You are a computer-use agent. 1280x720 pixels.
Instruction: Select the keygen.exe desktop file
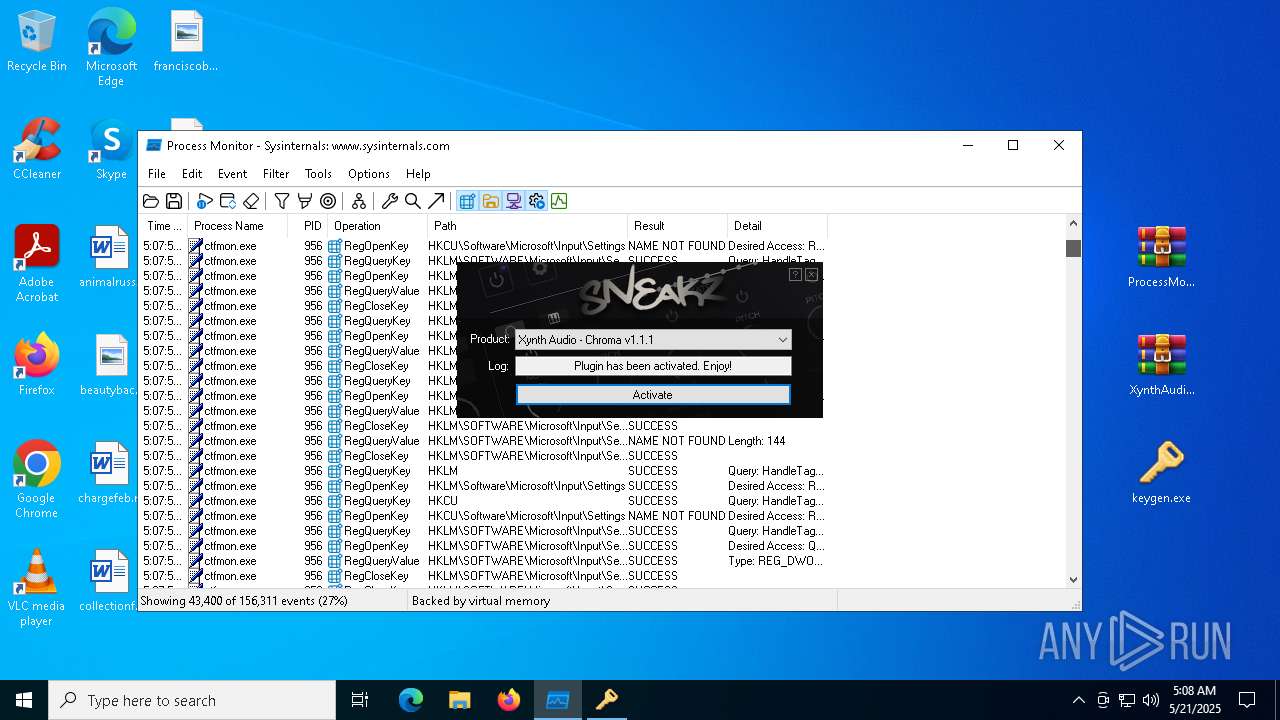[1161, 473]
